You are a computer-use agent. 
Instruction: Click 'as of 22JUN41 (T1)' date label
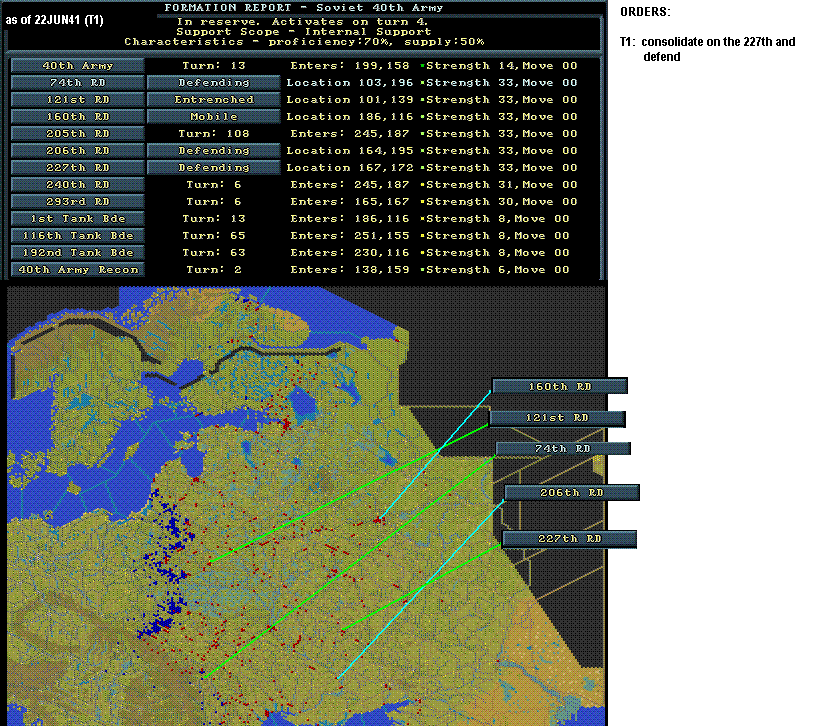(54, 20)
